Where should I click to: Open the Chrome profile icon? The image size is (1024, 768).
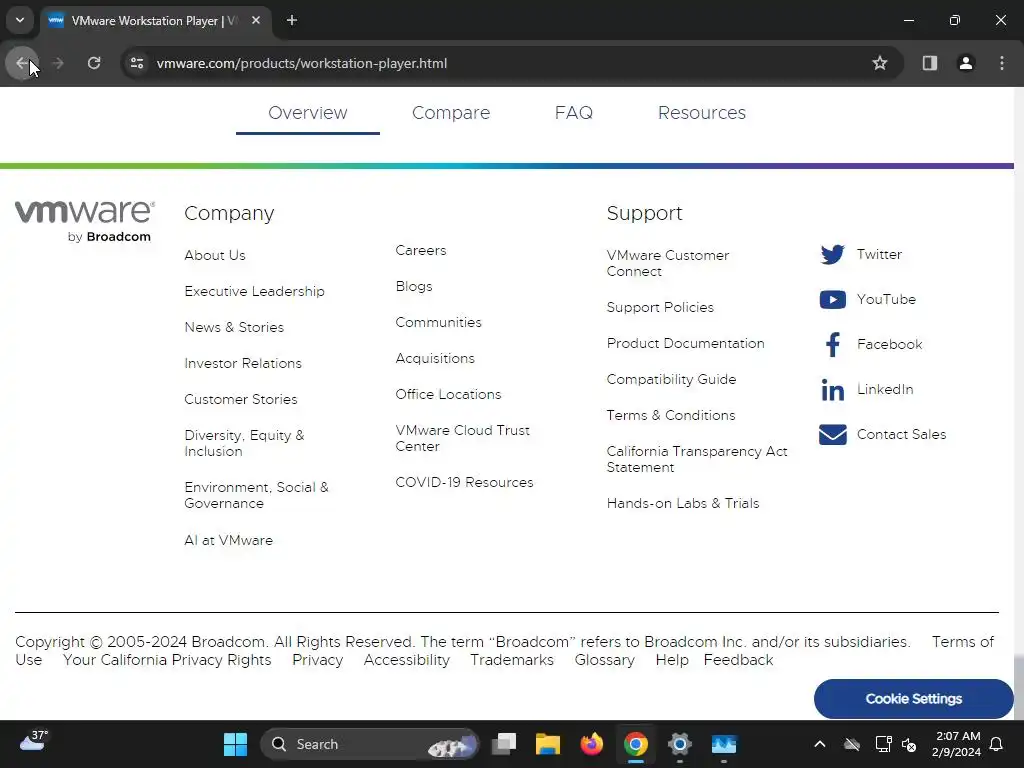coord(966,63)
